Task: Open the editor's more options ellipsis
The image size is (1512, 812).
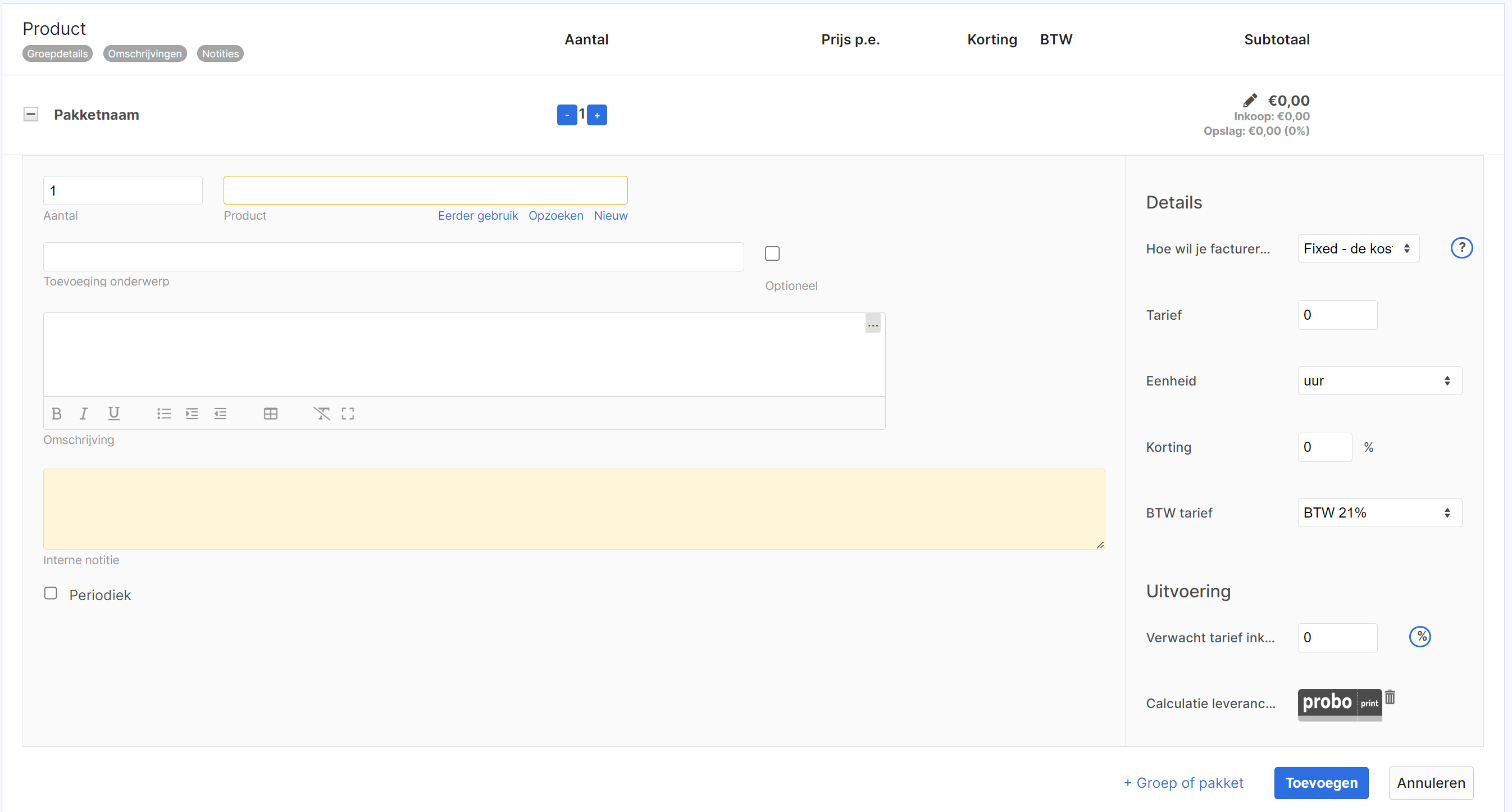Action: (873, 324)
